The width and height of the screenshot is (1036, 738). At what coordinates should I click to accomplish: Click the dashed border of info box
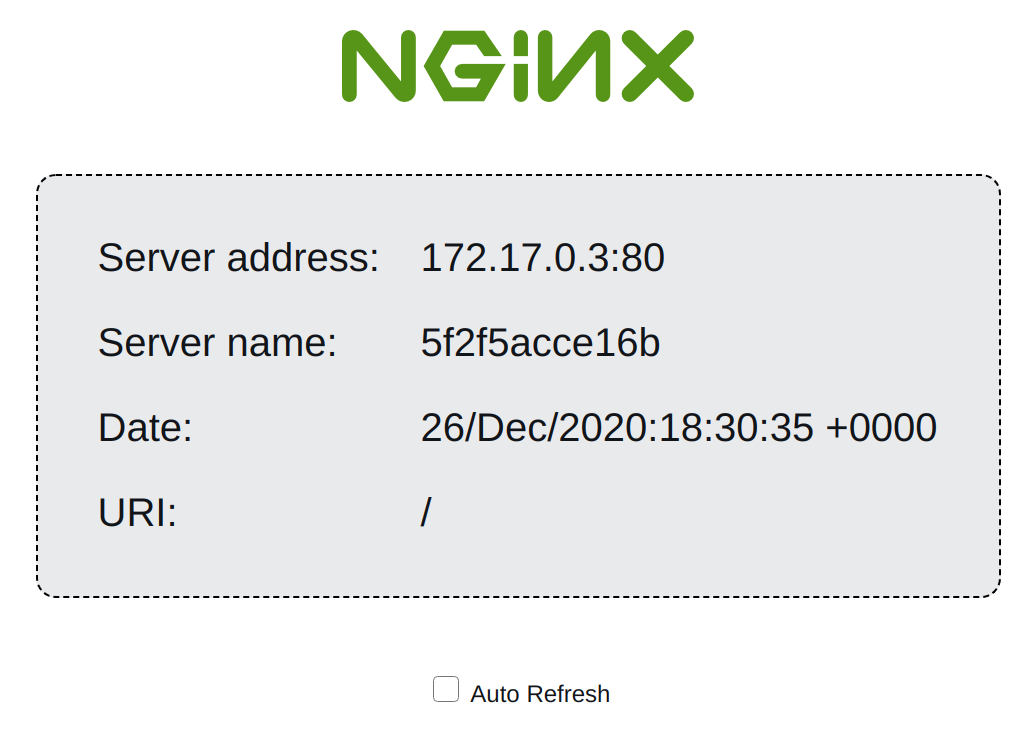(519, 175)
